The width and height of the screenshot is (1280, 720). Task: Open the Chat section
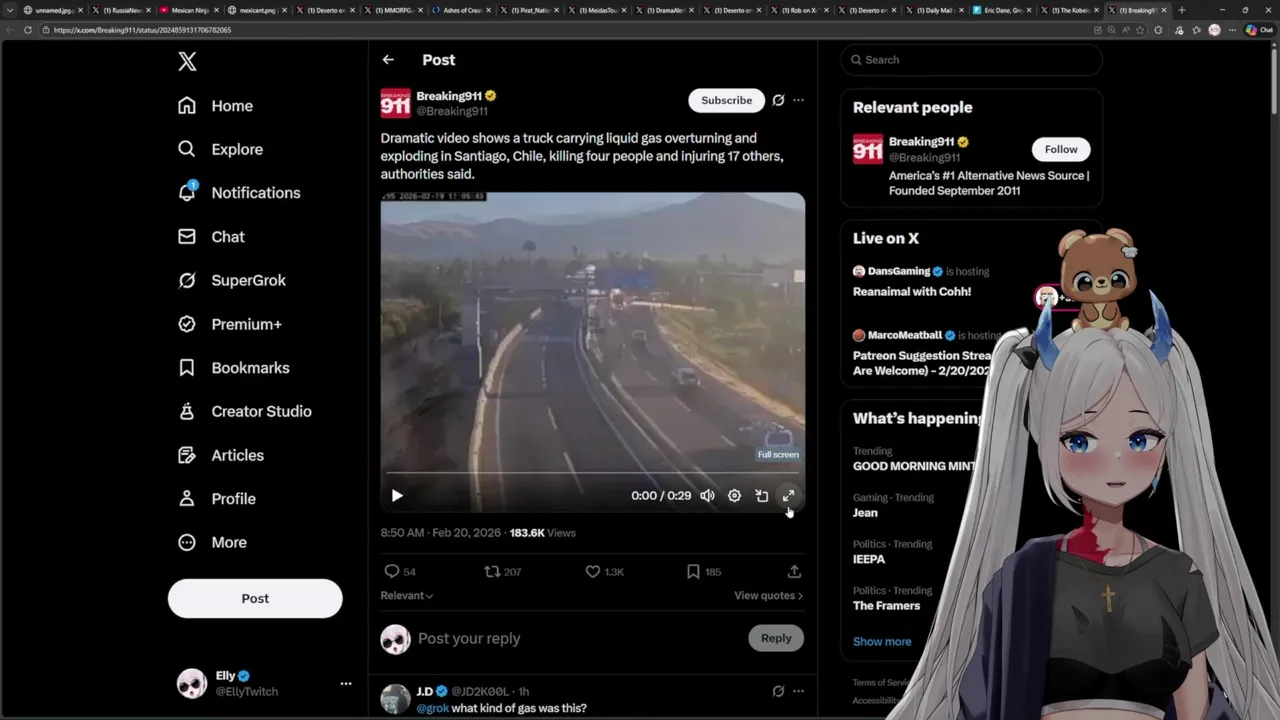[211, 237]
